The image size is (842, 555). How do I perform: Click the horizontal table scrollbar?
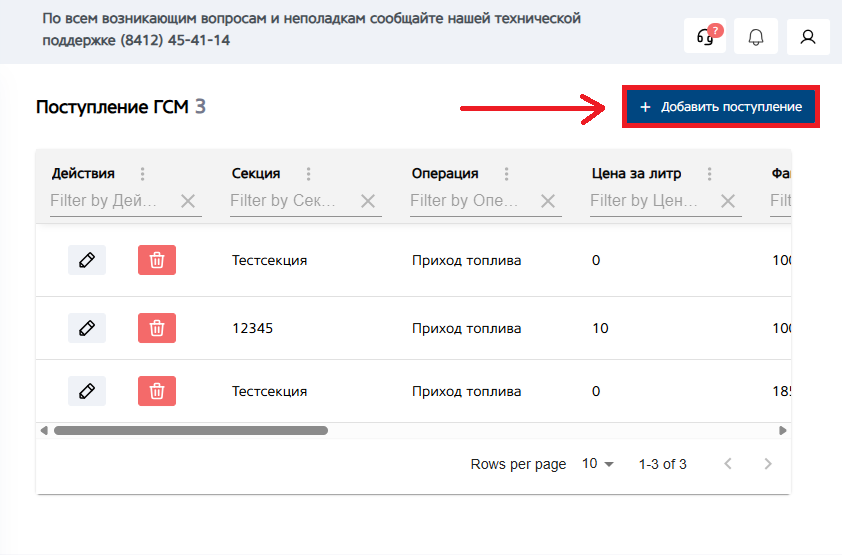pos(190,431)
